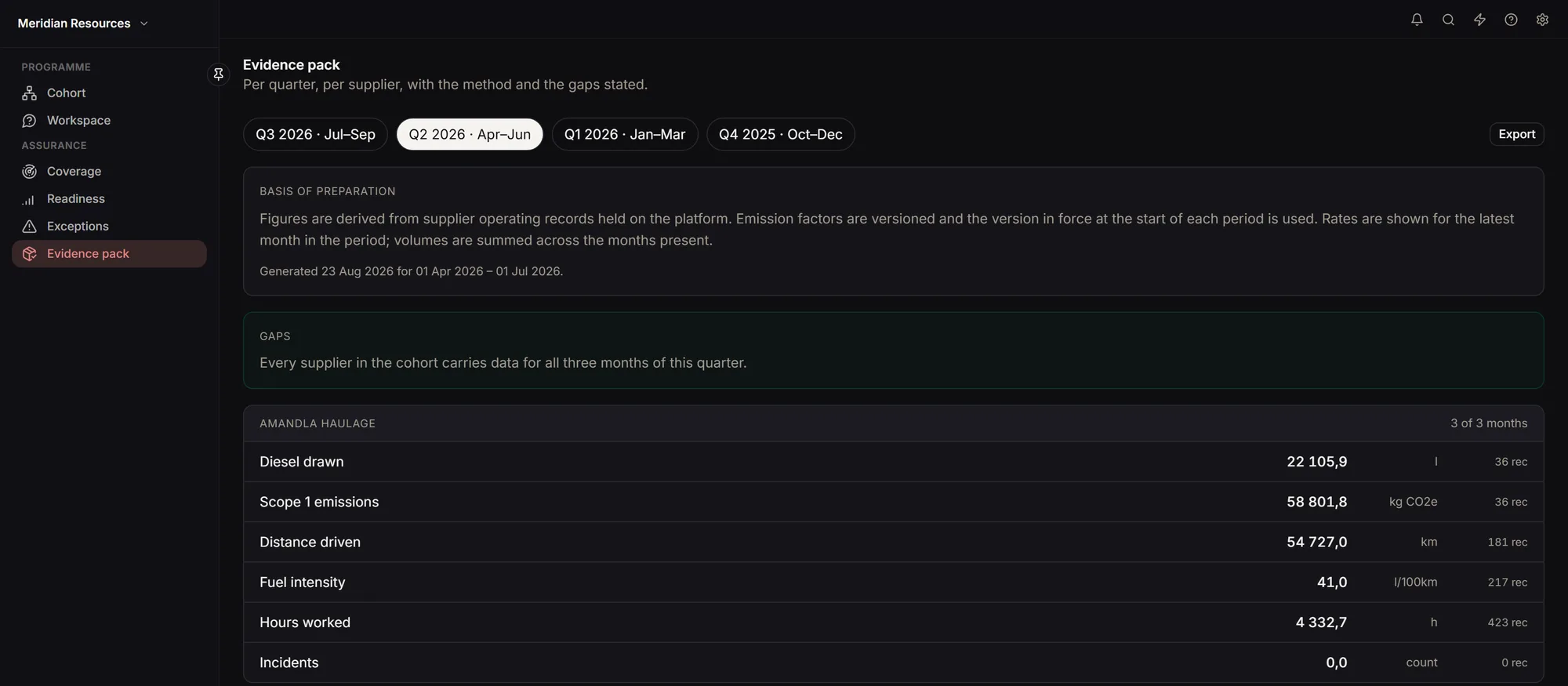Click the Generated 23 Aug 2026 line
This screenshot has width=1568, height=686.
coord(411,271)
